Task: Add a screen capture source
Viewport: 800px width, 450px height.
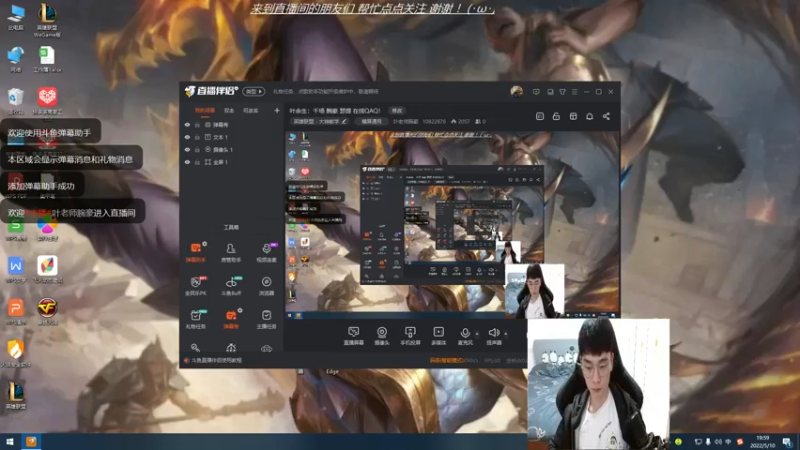Action: (x=354, y=336)
